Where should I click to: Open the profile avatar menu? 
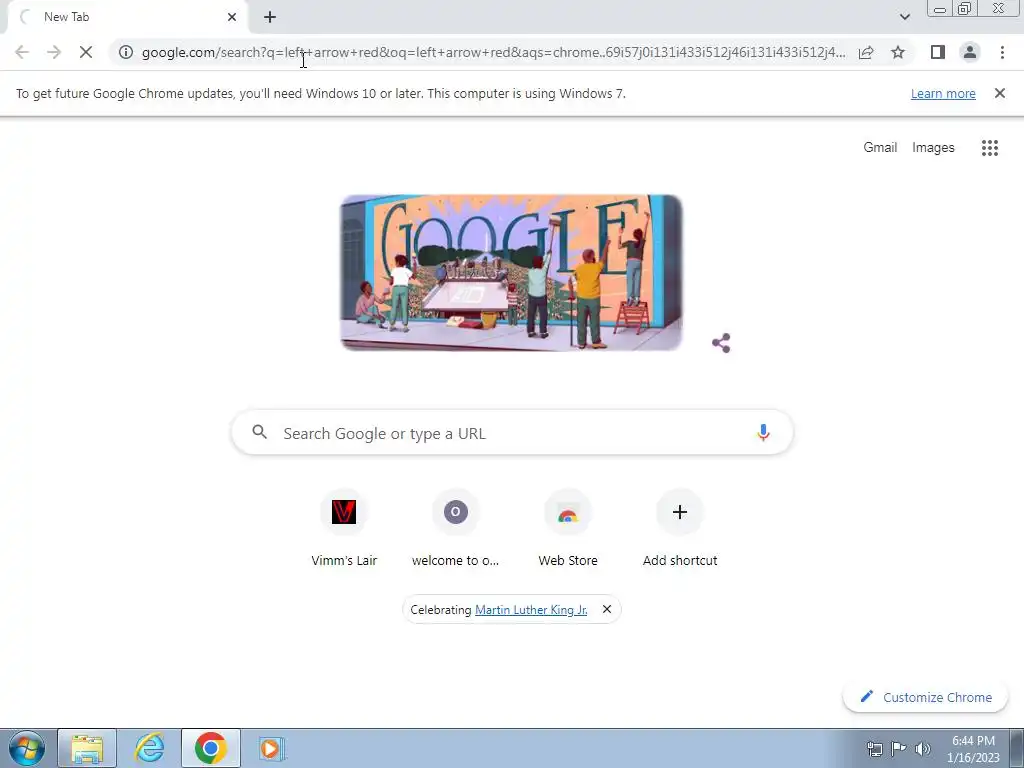[970, 52]
